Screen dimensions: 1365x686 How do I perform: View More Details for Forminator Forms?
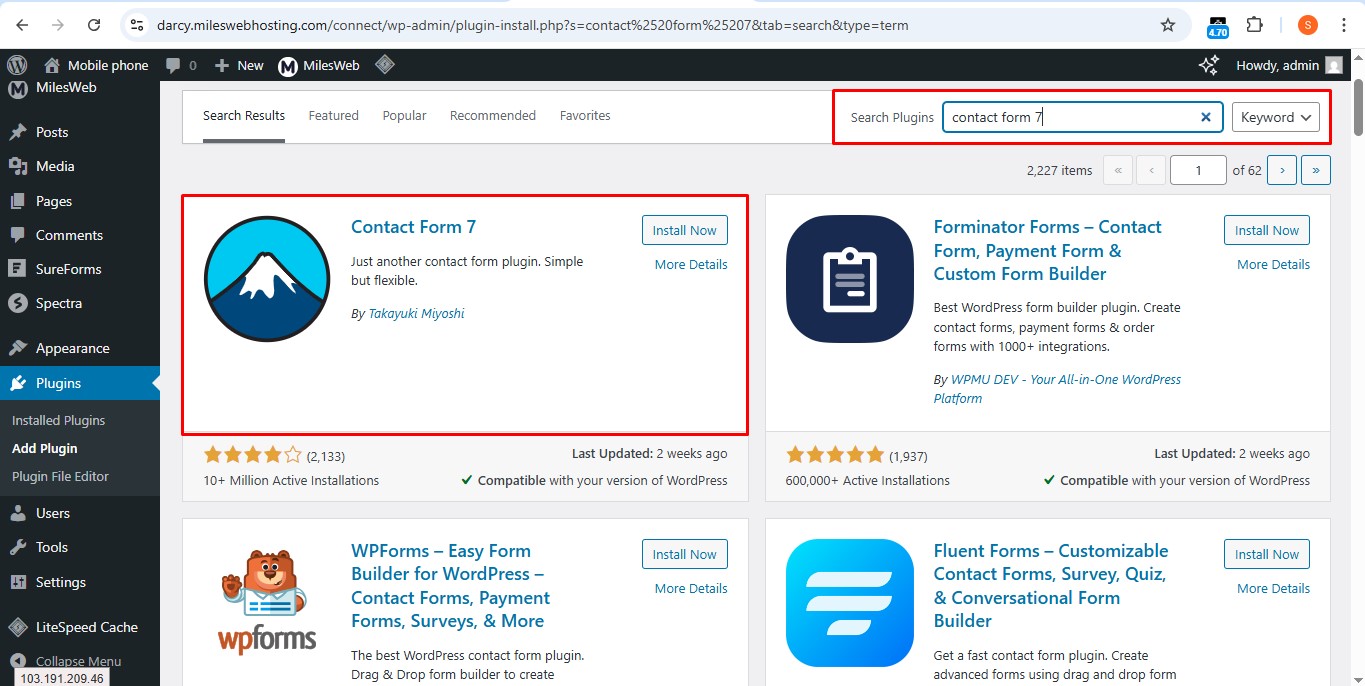tap(1273, 264)
